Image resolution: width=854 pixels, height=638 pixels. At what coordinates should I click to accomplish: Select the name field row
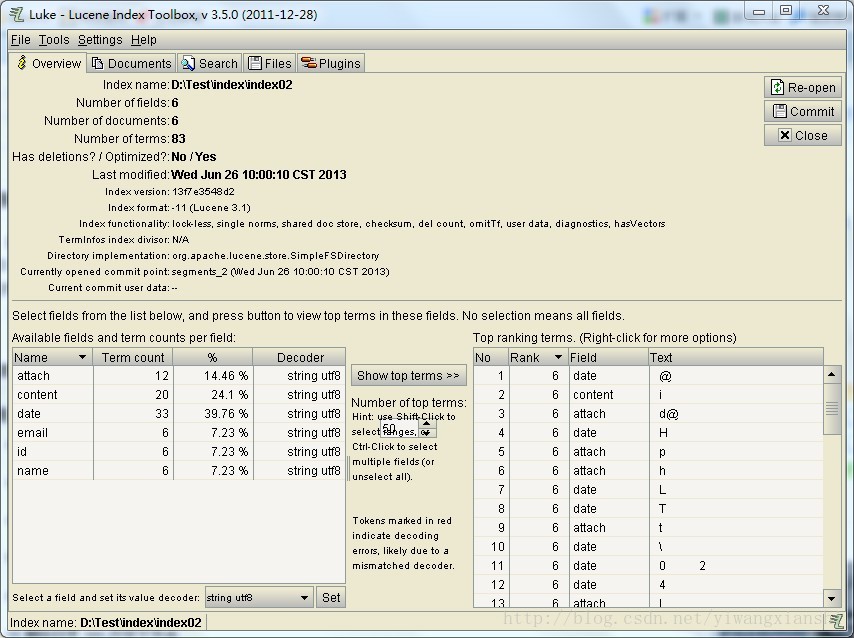click(179, 471)
